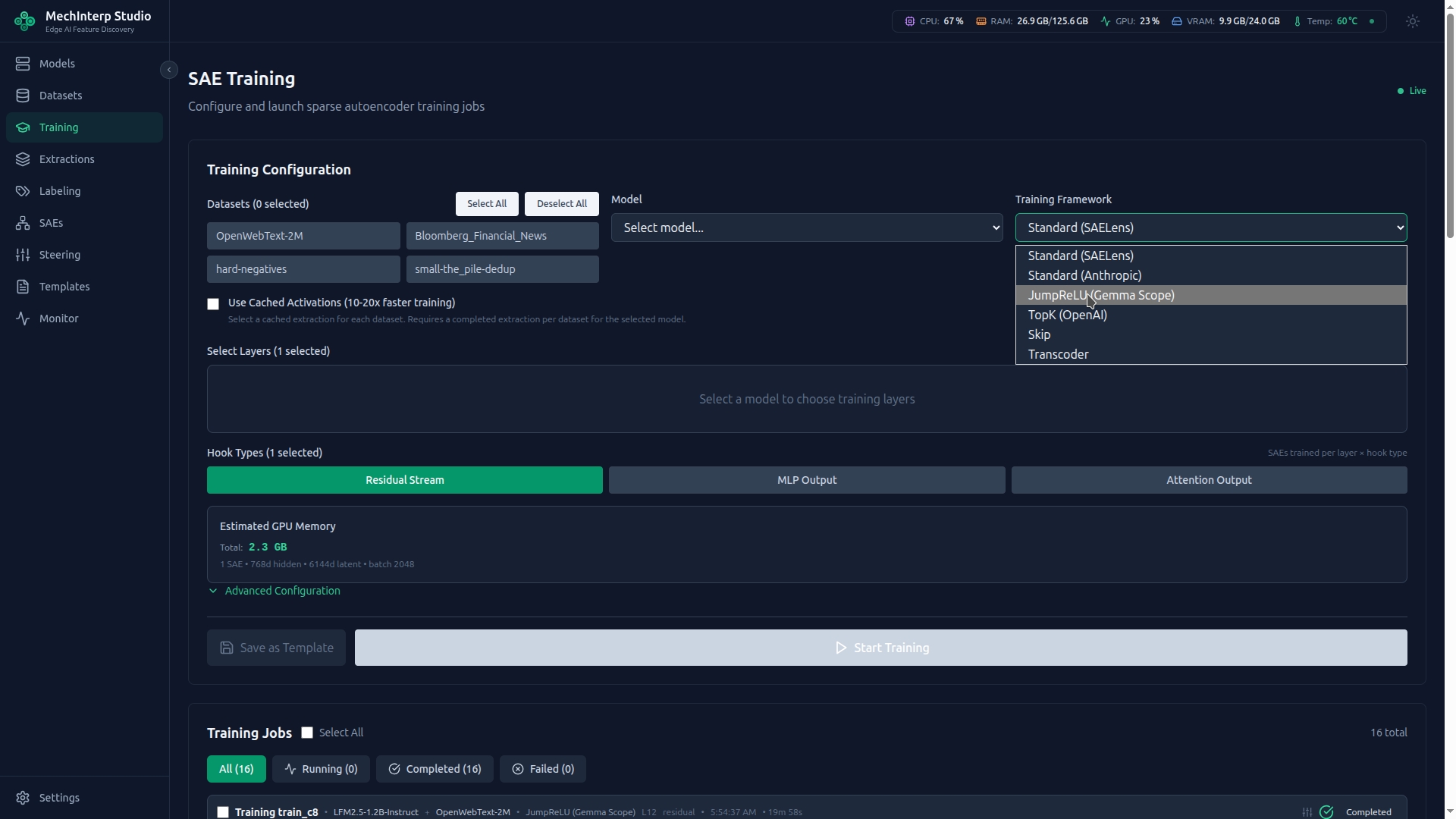Click the MechInterp Studio logo icon

click(24, 21)
